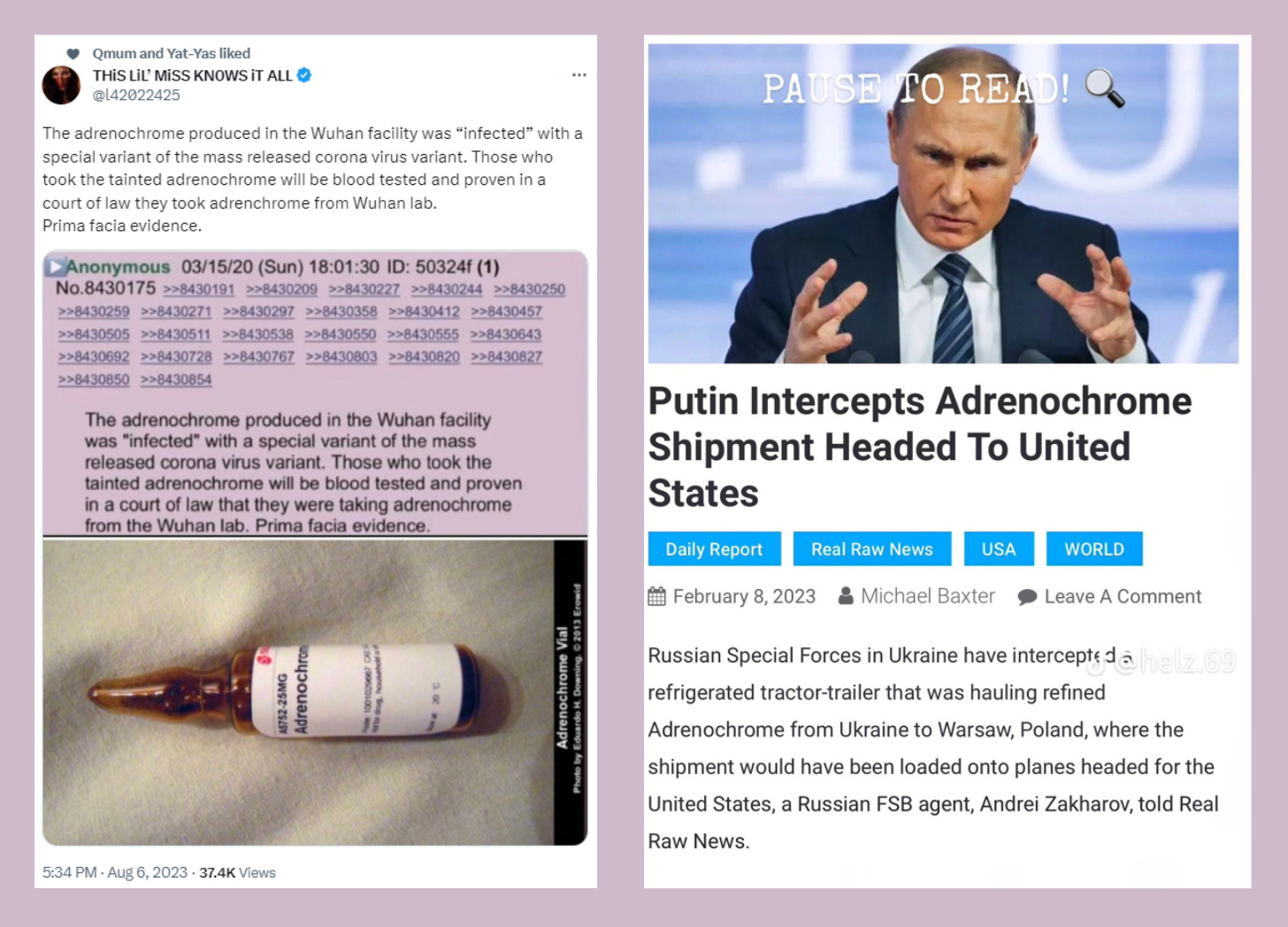Click the magnifying glass on Putin image
The height and width of the screenshot is (927, 1288).
pyautogui.click(x=1104, y=88)
